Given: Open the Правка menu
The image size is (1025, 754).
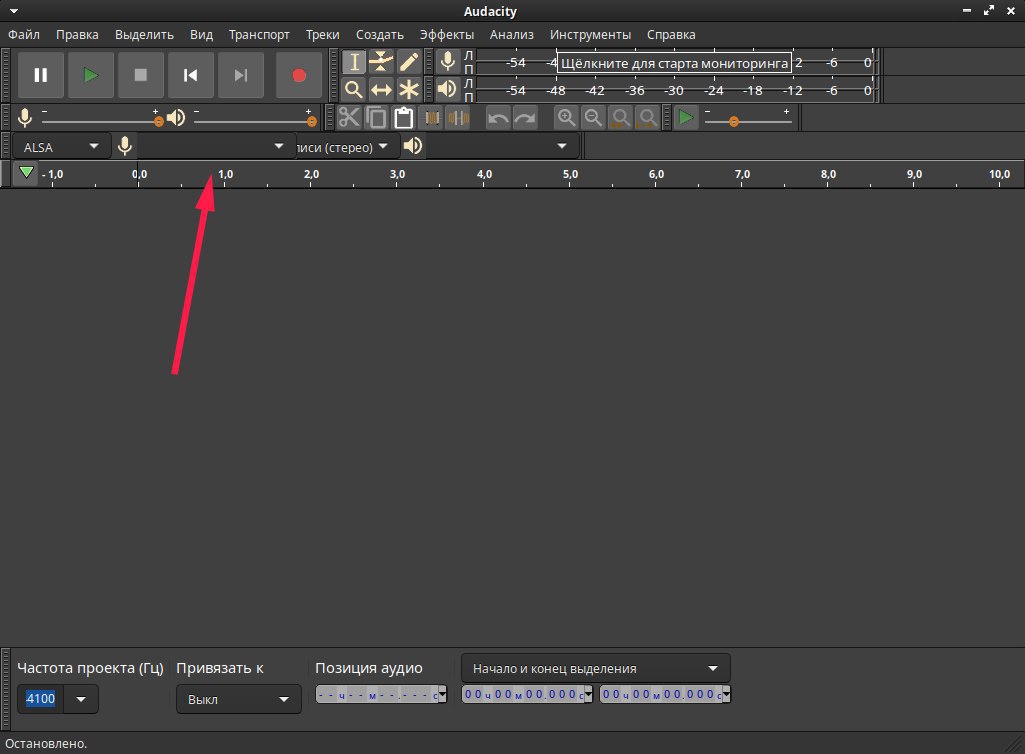Looking at the screenshot, I should coord(77,35).
